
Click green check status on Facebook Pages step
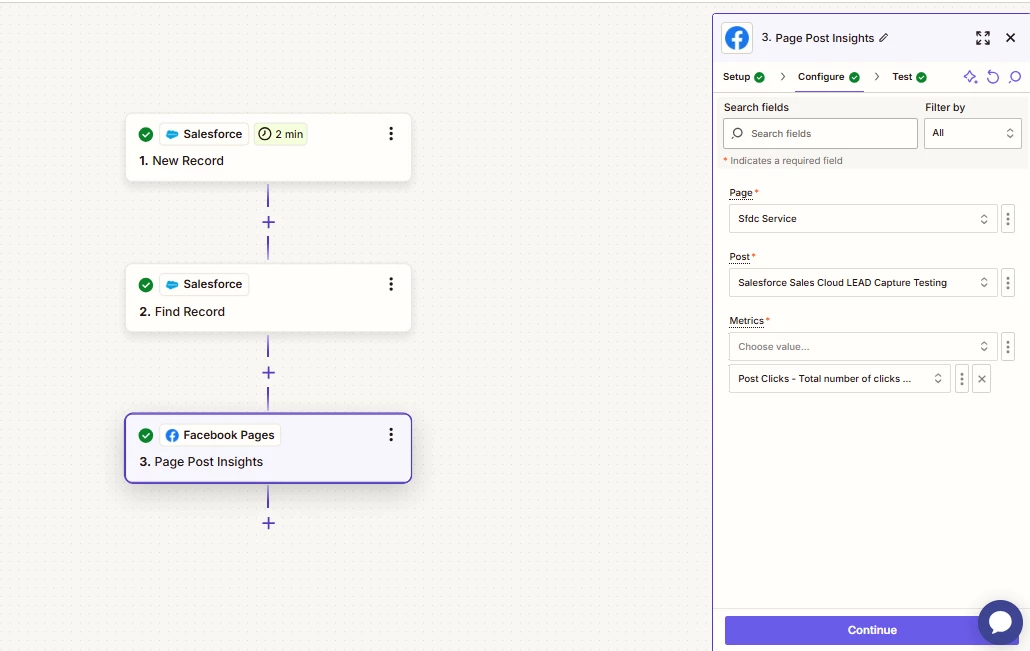click(x=146, y=436)
